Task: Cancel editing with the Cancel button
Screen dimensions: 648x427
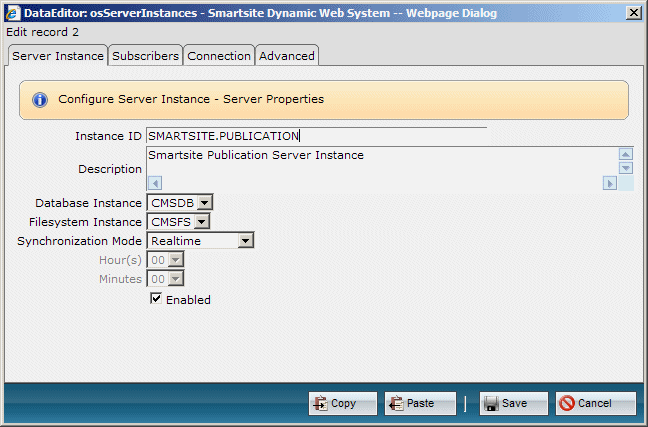Action: coord(596,403)
